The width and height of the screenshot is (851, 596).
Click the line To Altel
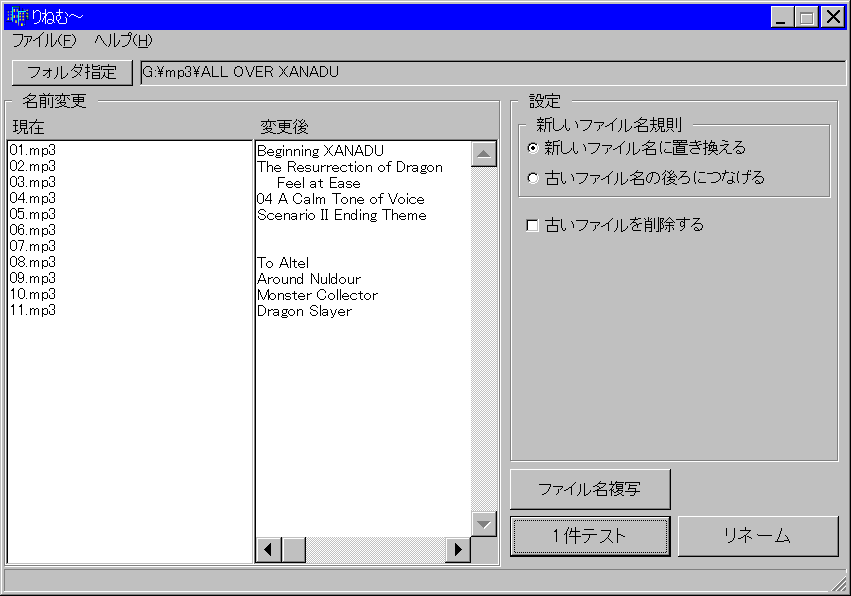(x=283, y=263)
